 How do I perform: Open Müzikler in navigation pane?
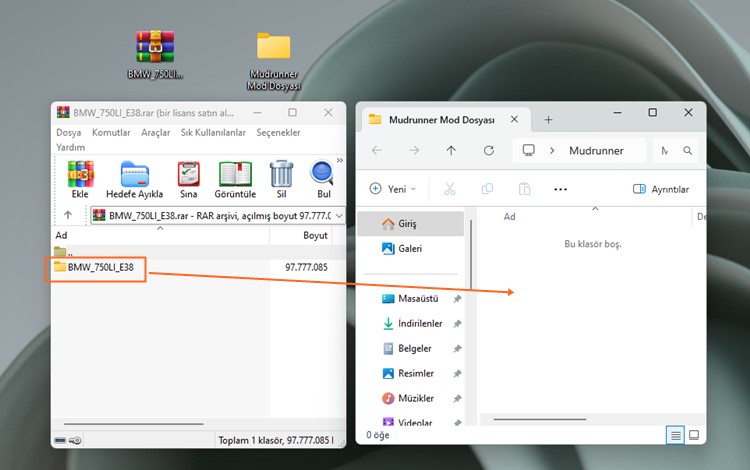(410, 398)
